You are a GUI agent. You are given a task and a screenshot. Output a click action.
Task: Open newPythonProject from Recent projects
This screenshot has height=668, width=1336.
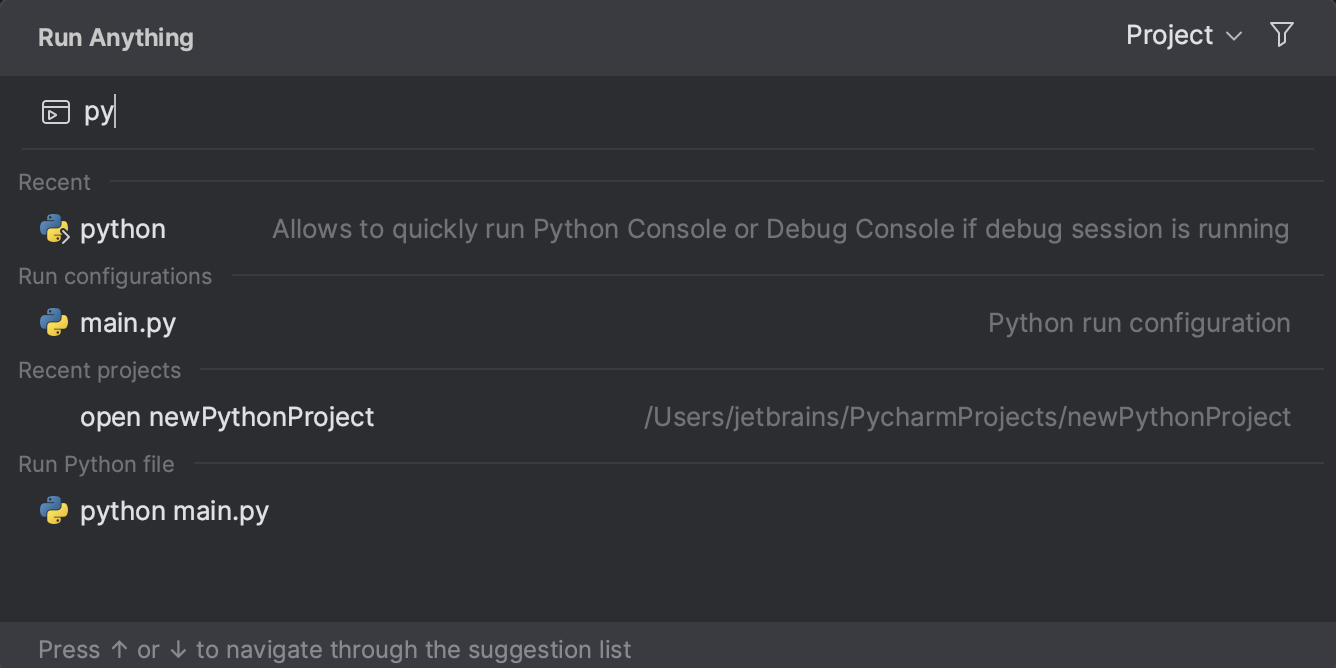pyautogui.click(x=227, y=416)
